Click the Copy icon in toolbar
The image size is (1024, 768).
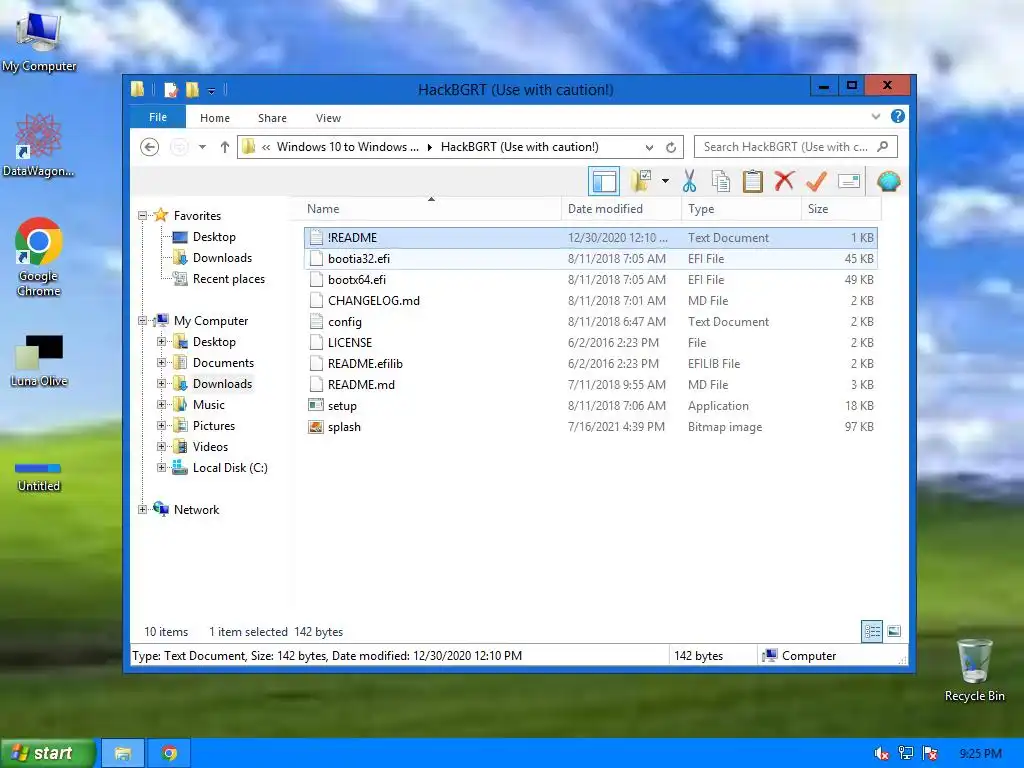click(721, 181)
